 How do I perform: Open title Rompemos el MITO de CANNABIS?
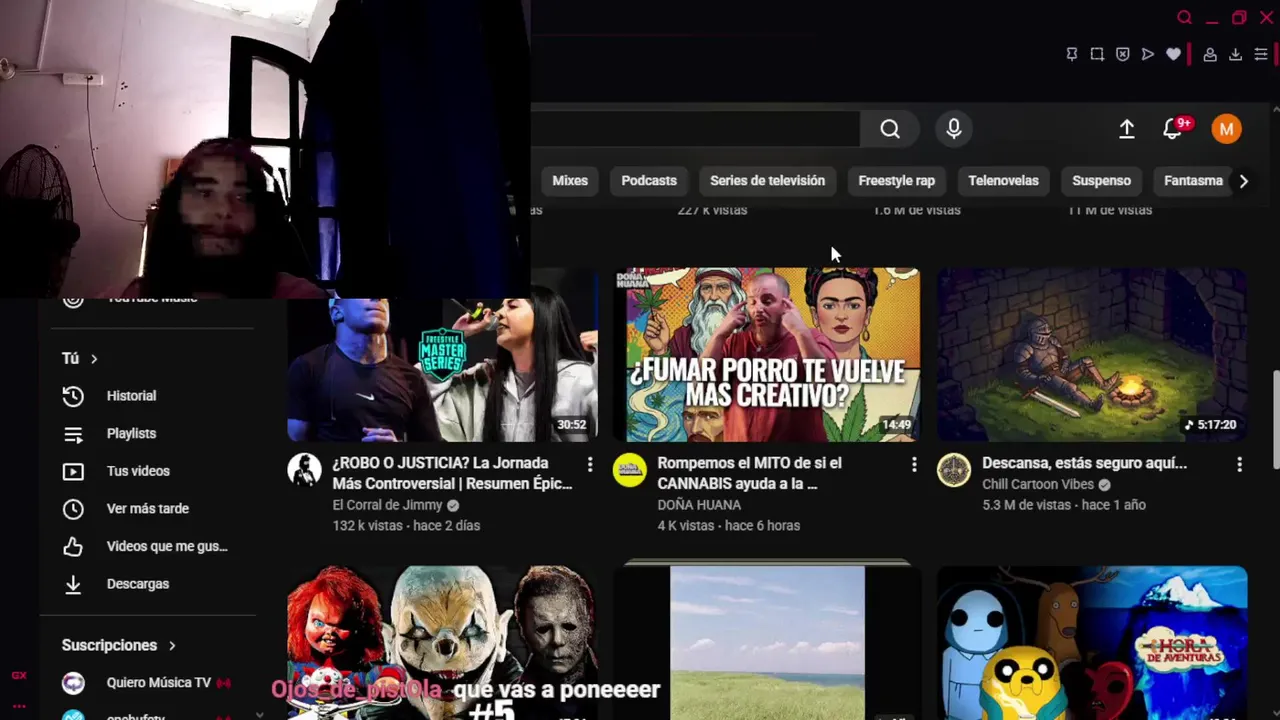pos(749,473)
